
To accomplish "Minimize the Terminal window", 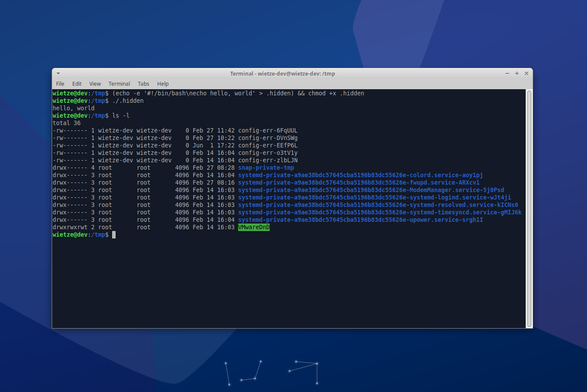I will [x=507, y=73].
